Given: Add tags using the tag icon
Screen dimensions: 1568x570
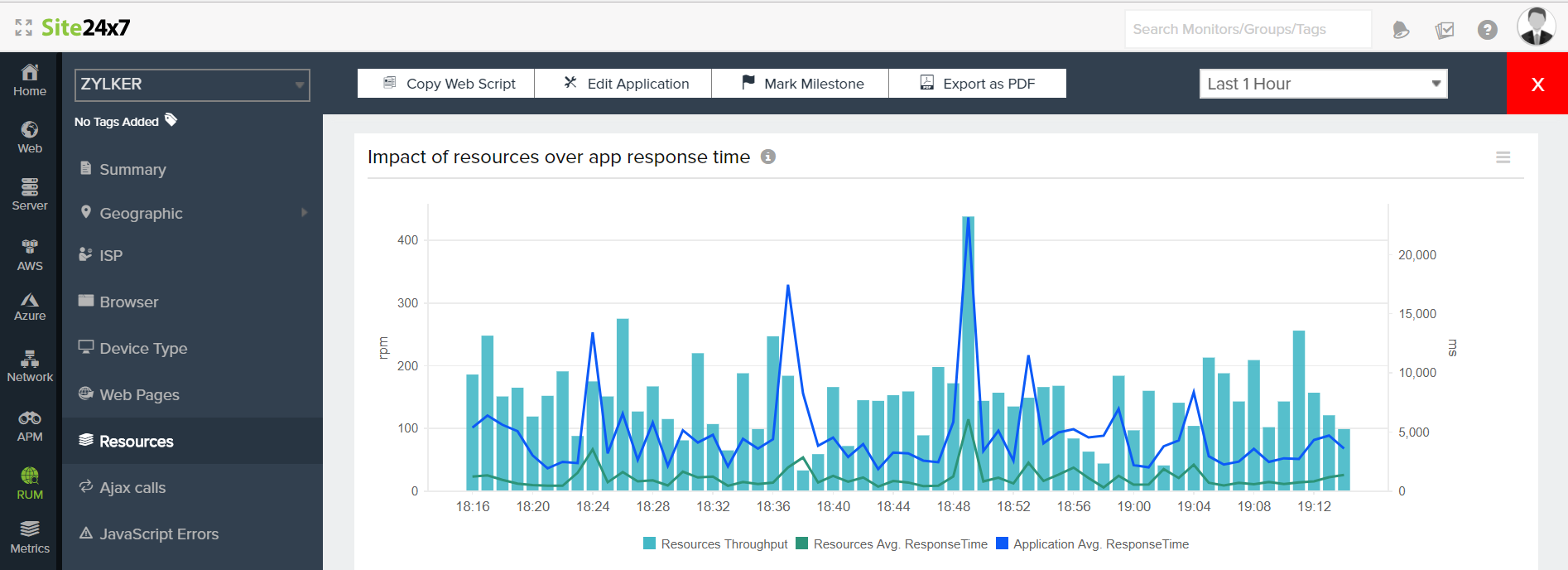Looking at the screenshot, I should coord(171,120).
